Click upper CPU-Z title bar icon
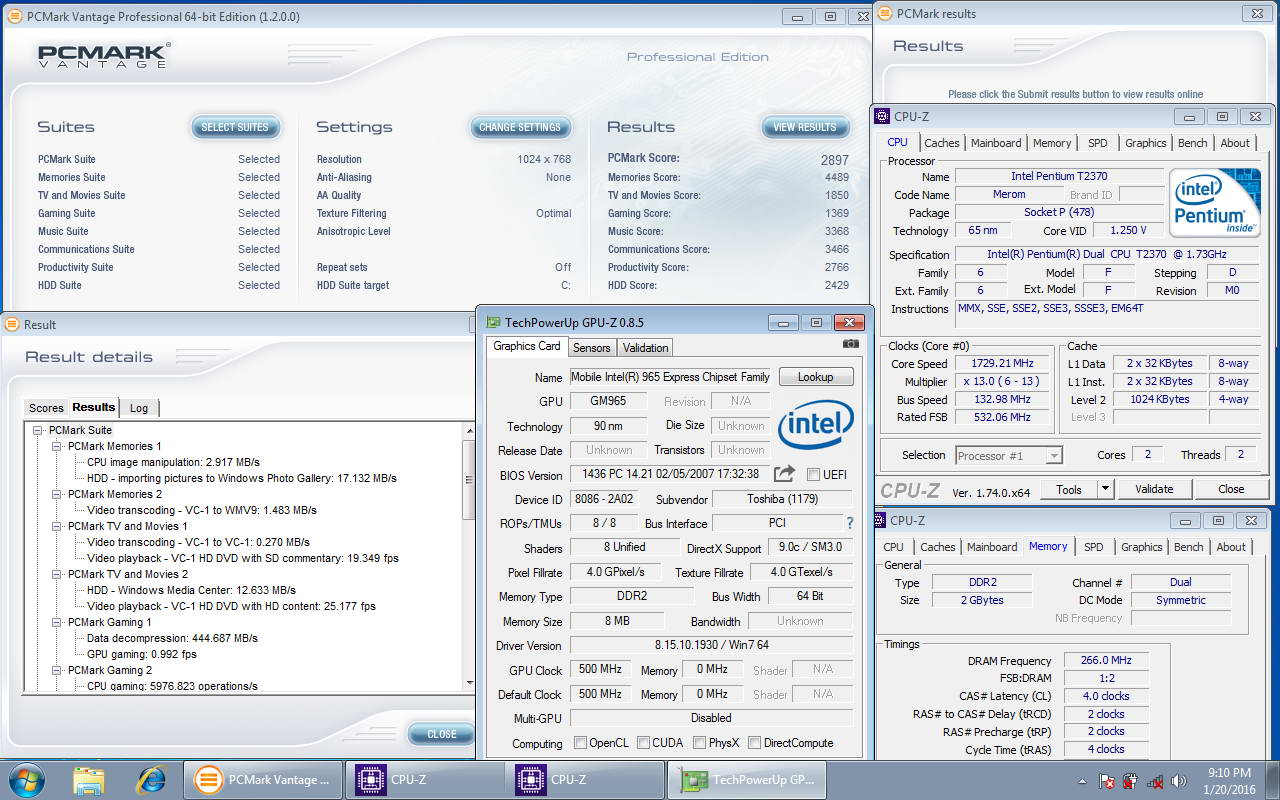Image resolution: width=1280 pixels, height=800 pixels. [882, 116]
